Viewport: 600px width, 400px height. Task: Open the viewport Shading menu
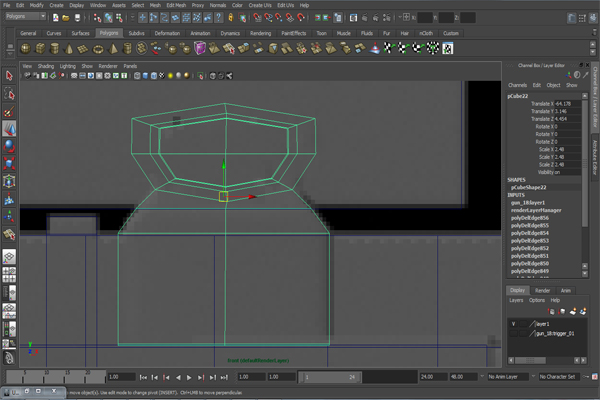pyautogui.click(x=46, y=66)
